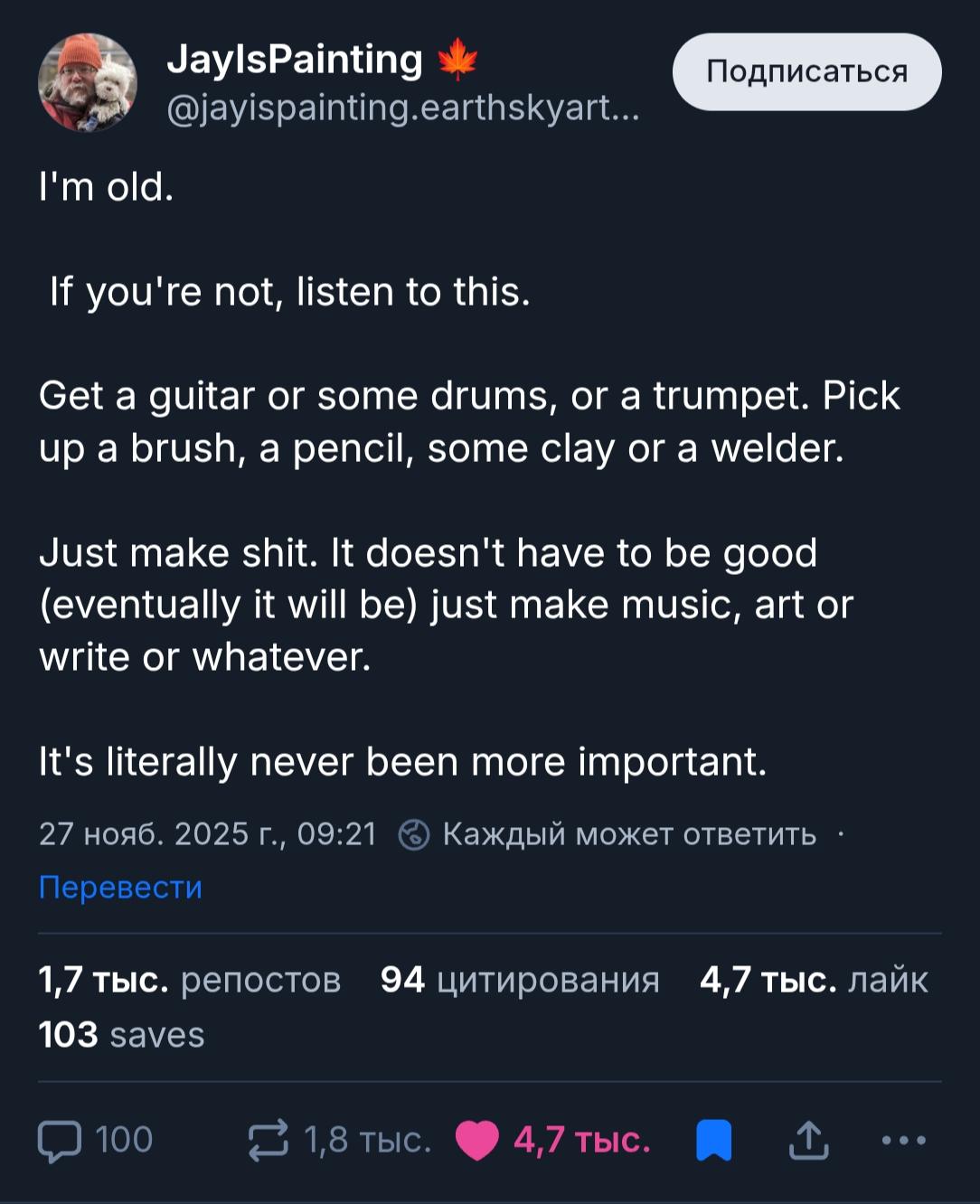Toggle the blue bookmark save icon

coord(713,1140)
